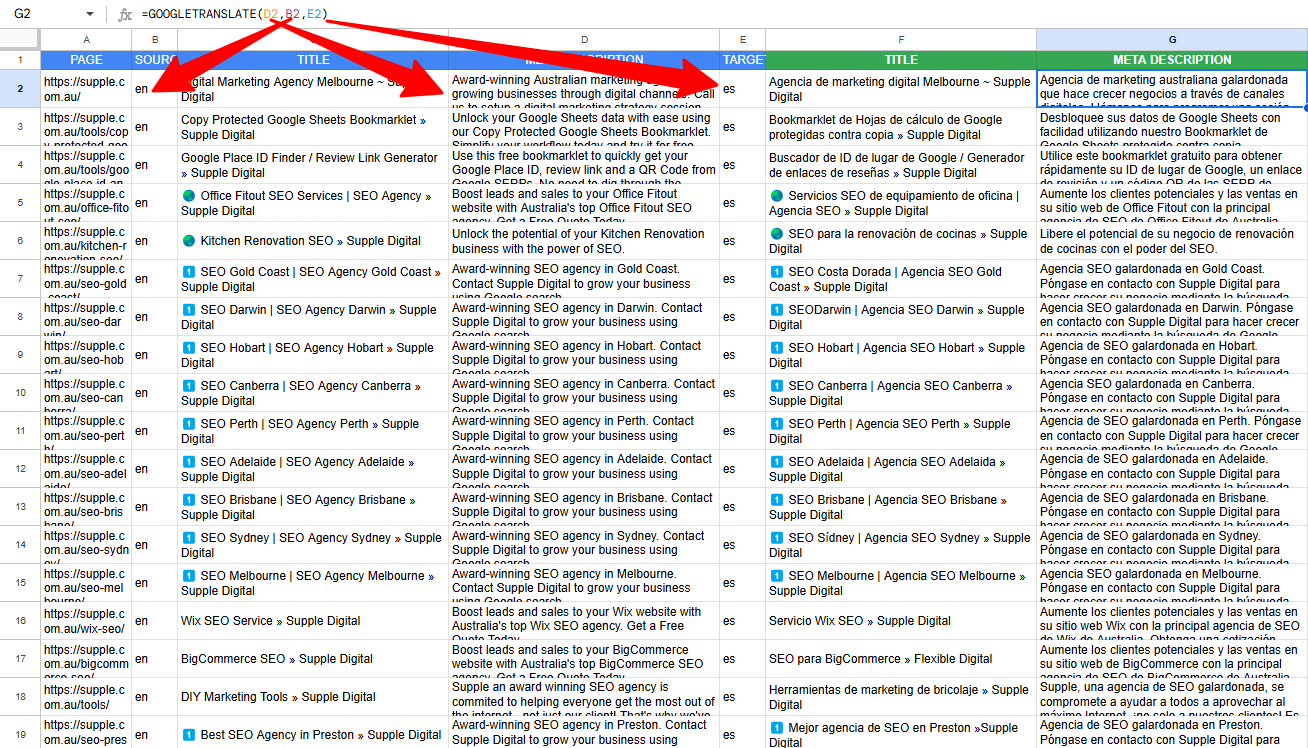Select row 19 header number
This screenshot has width=1308, height=748.
[20, 735]
